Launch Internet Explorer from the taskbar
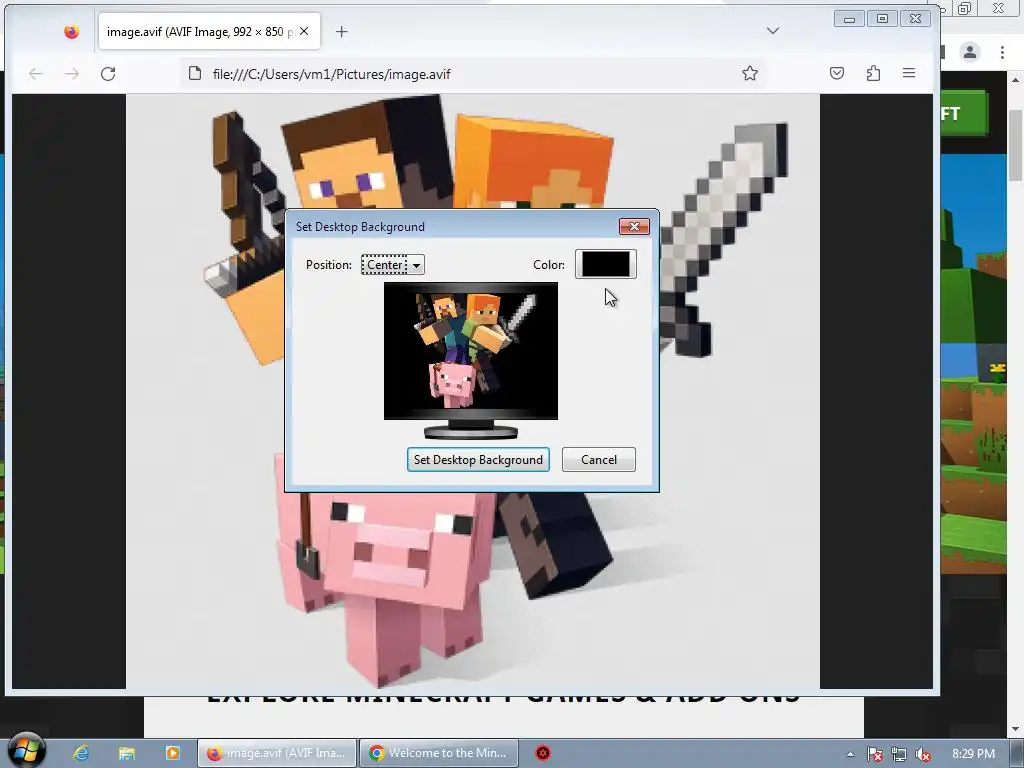1024x768 pixels. pos(81,753)
